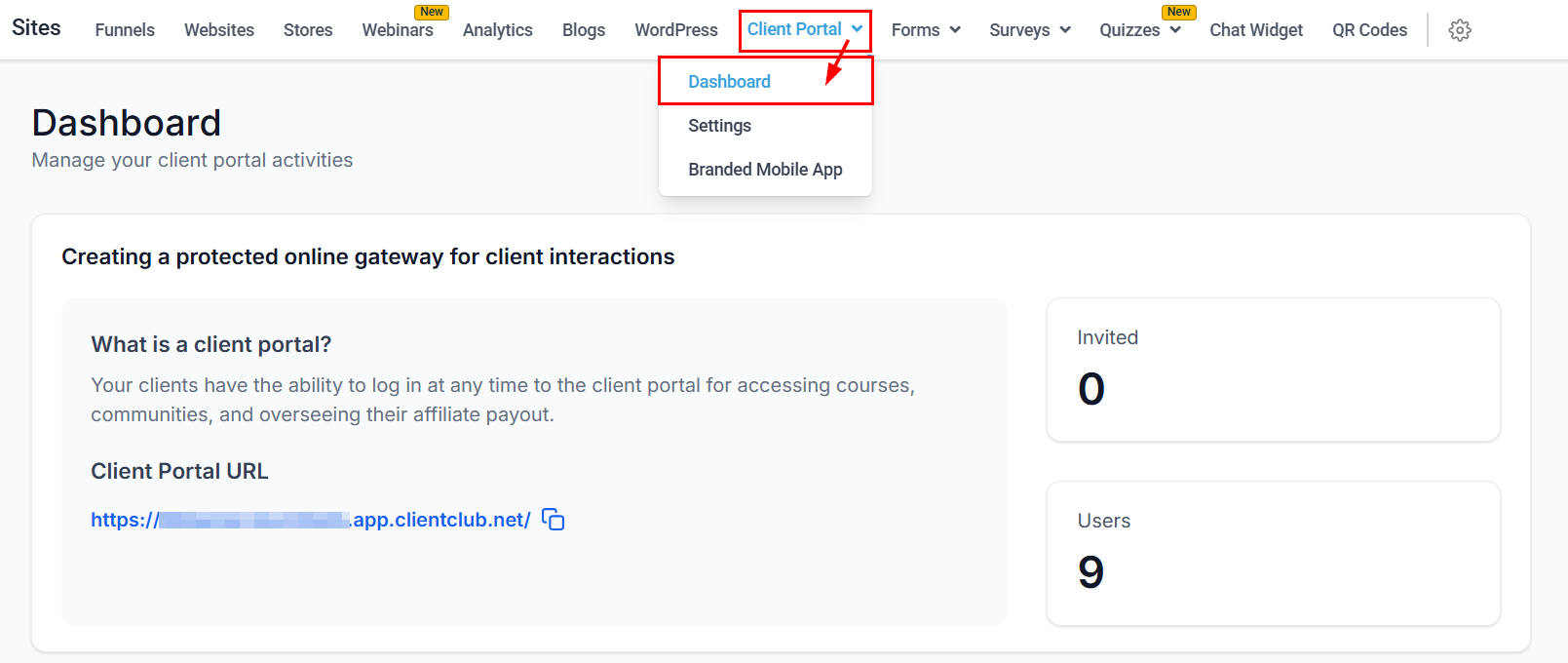
Task: Open the settings gear icon
Action: click(x=1459, y=30)
